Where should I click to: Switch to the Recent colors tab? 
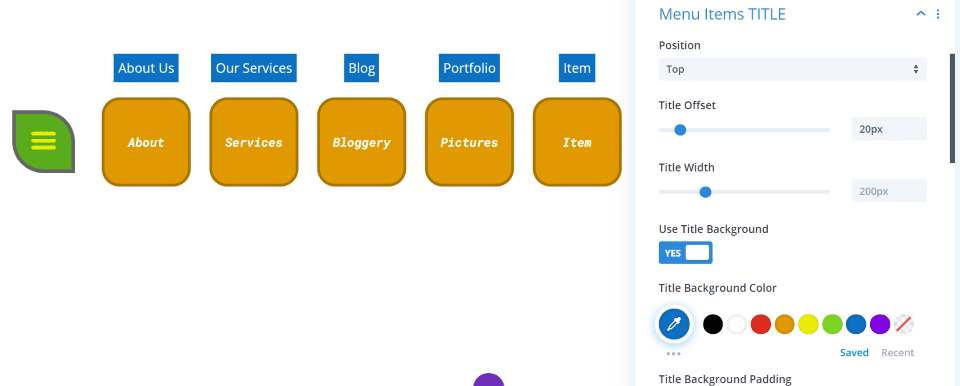898,352
